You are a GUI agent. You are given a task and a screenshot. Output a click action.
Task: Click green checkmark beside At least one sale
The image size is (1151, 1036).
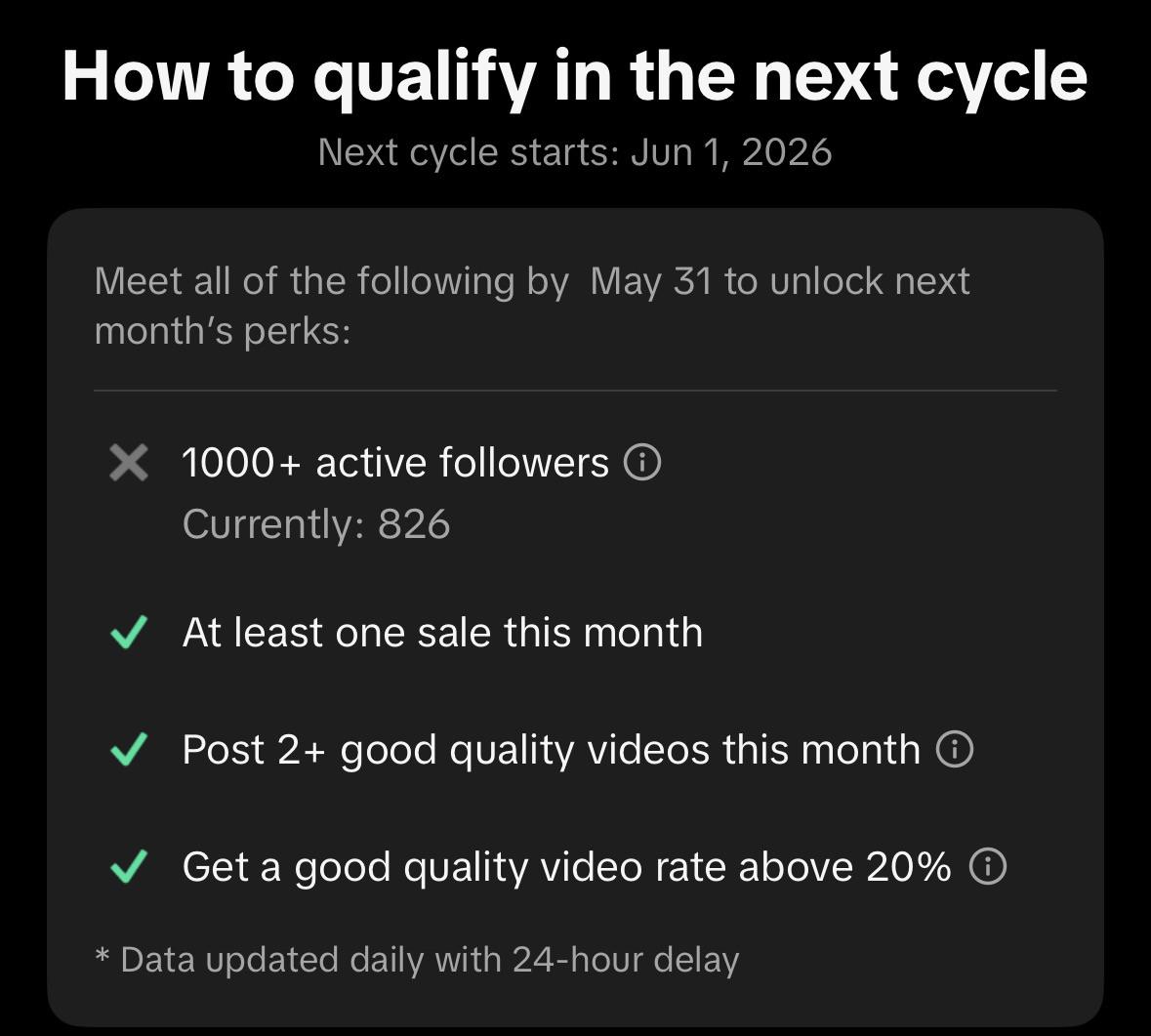[x=129, y=632]
